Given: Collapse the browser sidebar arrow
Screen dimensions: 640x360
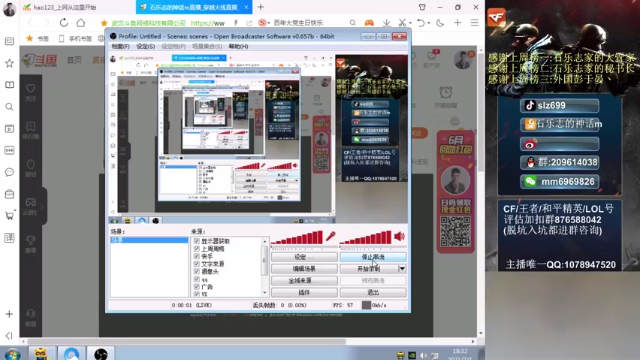Looking at the screenshot, I should coord(9,336).
